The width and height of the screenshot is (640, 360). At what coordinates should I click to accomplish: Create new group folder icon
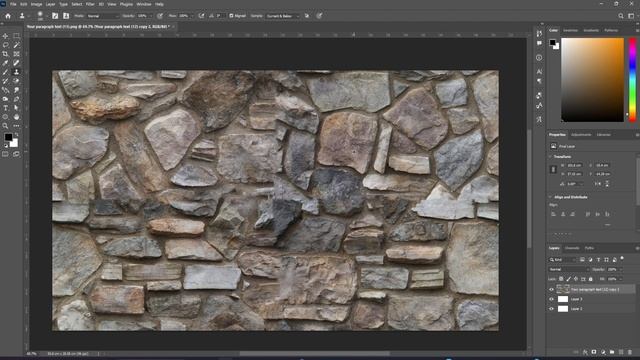click(x=612, y=352)
